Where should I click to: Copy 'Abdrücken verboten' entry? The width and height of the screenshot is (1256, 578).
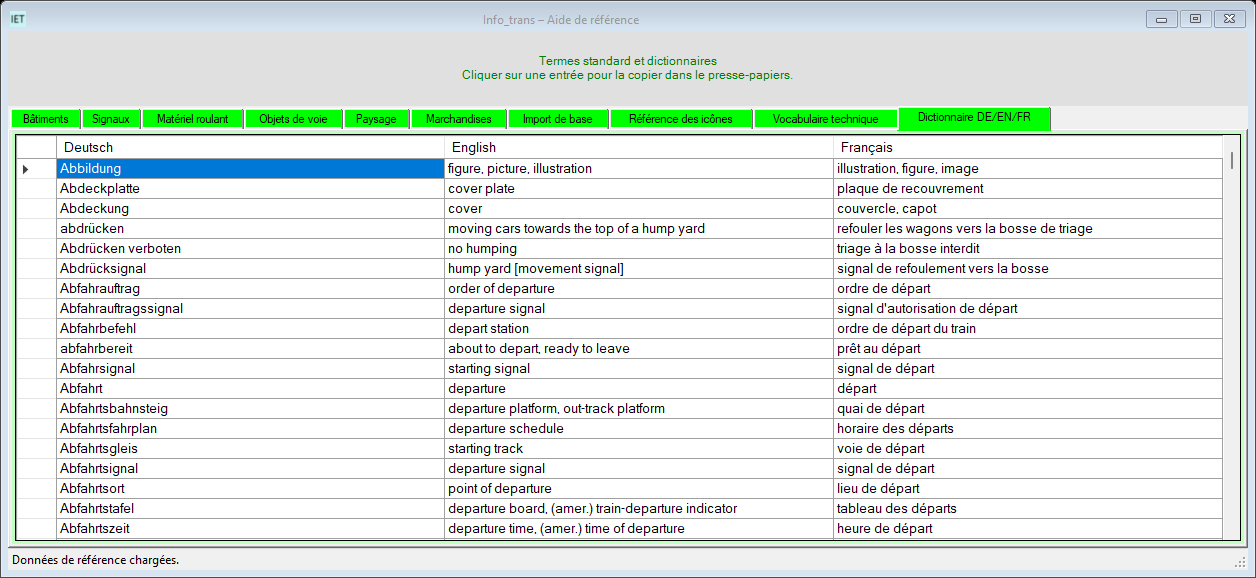coord(250,249)
